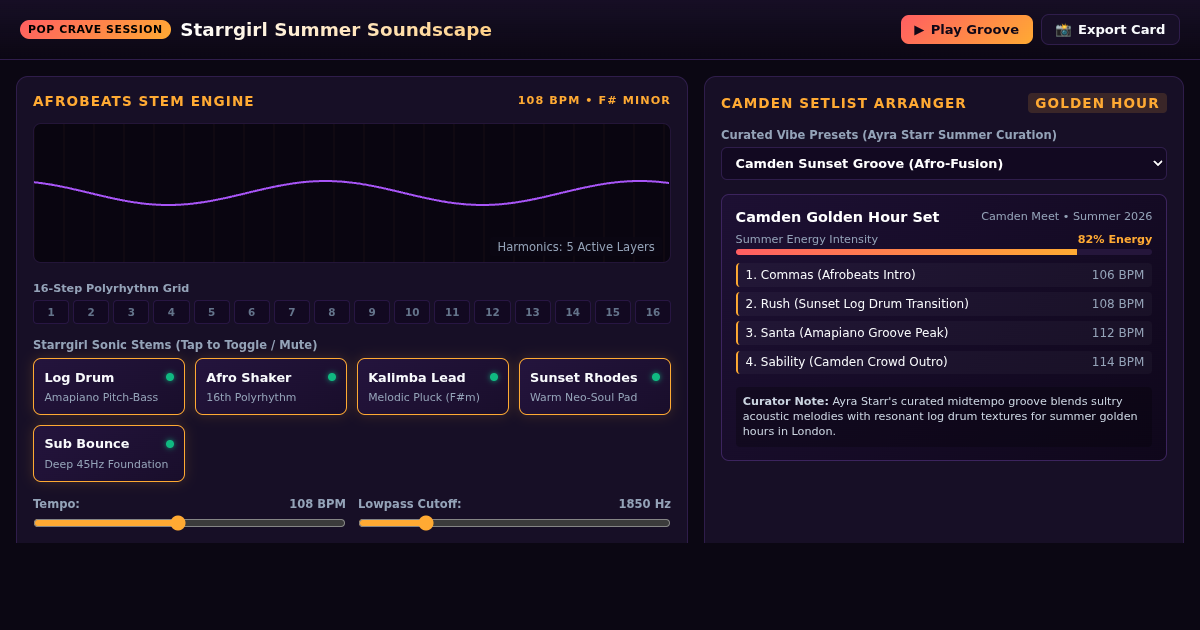Select track 3. Santa (Amapiano Groove Peak)
Image resolution: width=1200 pixels, height=630 pixels.
tap(944, 333)
